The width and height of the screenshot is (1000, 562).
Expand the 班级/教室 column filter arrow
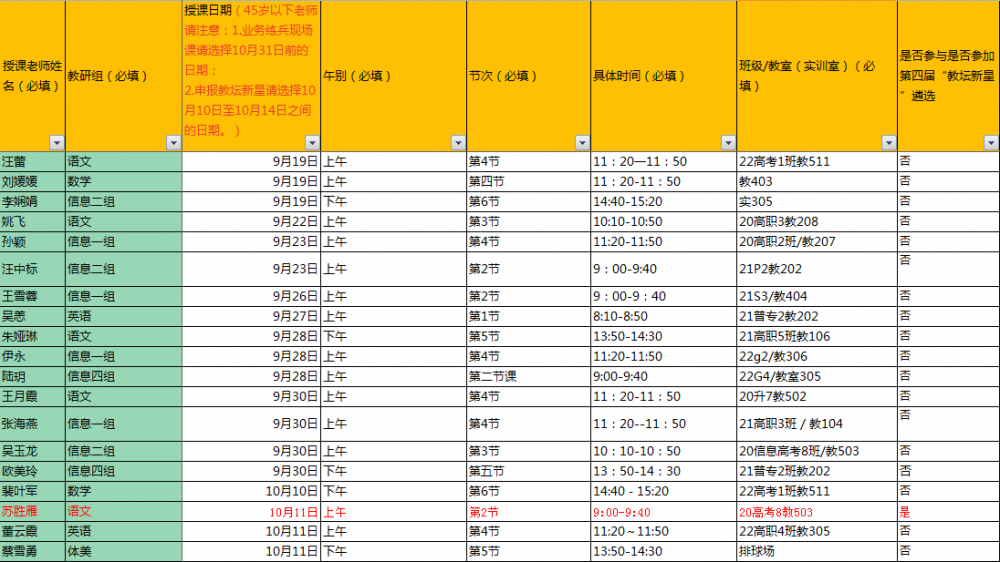click(x=888, y=143)
